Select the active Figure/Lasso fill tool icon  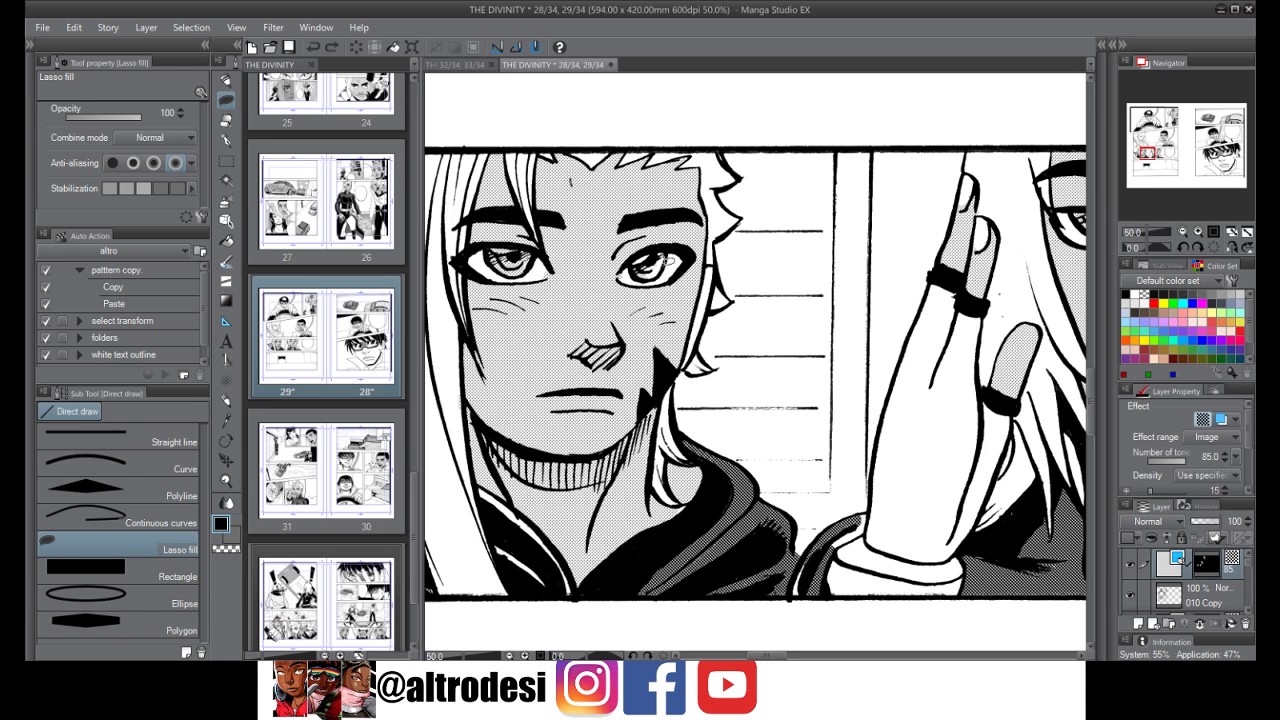[226, 101]
